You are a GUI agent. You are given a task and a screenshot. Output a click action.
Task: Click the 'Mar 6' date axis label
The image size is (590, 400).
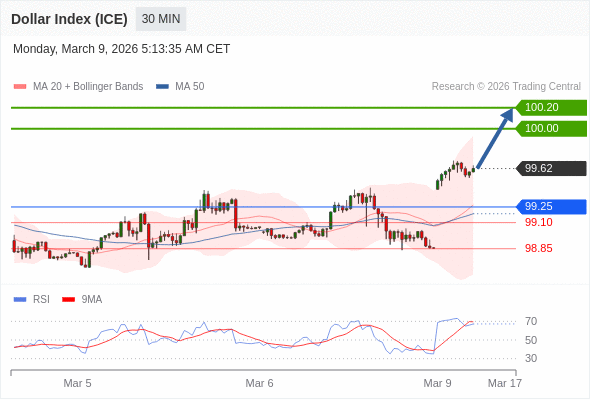click(x=259, y=383)
